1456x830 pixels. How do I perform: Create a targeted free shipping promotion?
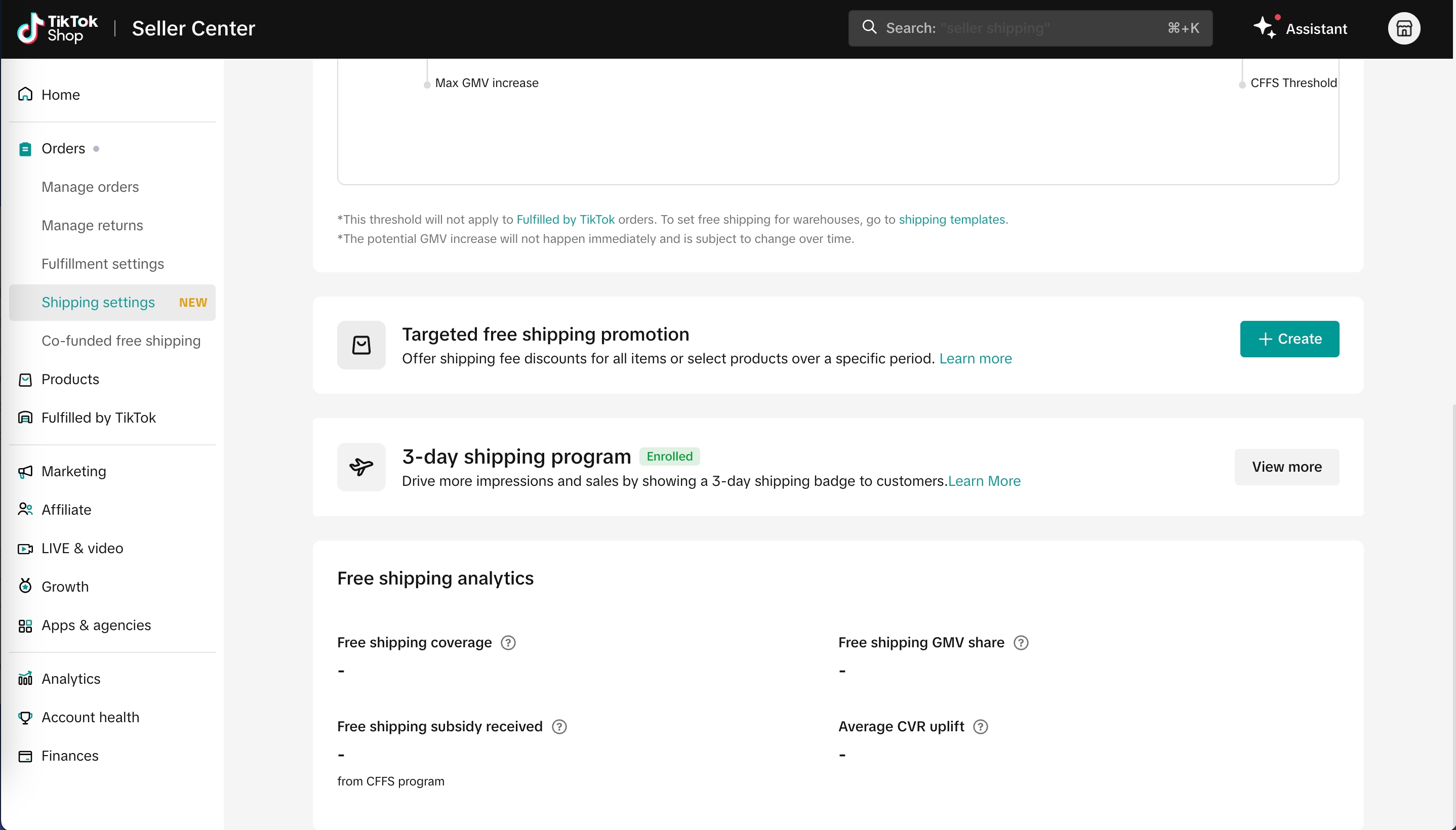click(1289, 339)
